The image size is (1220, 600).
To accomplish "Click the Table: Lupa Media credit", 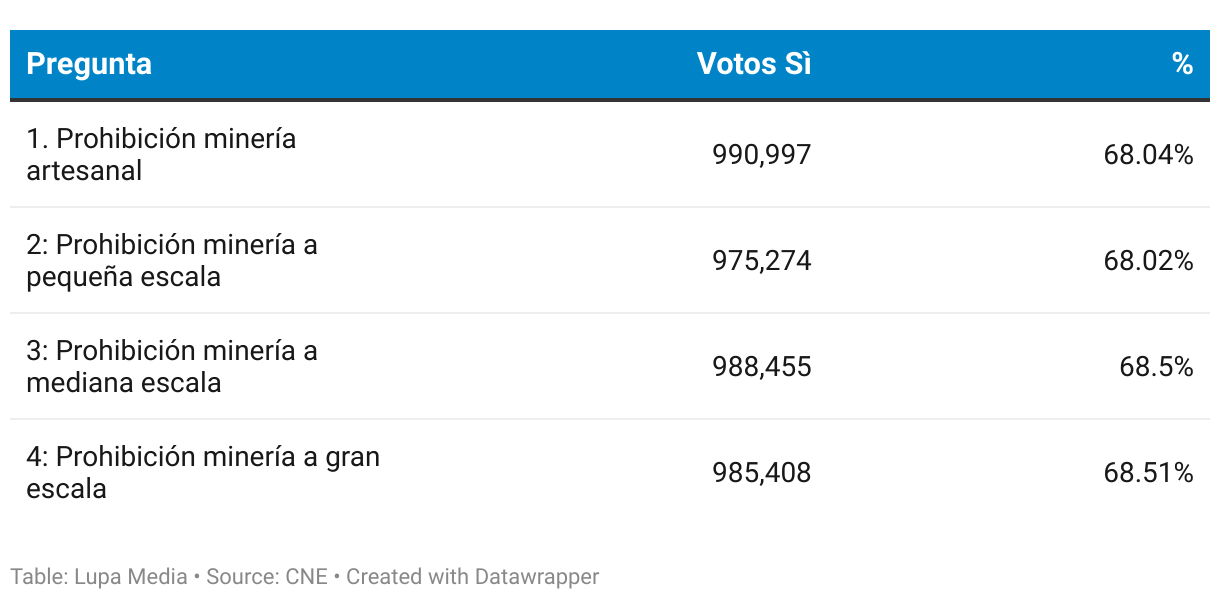I will pyautogui.click(x=99, y=577).
